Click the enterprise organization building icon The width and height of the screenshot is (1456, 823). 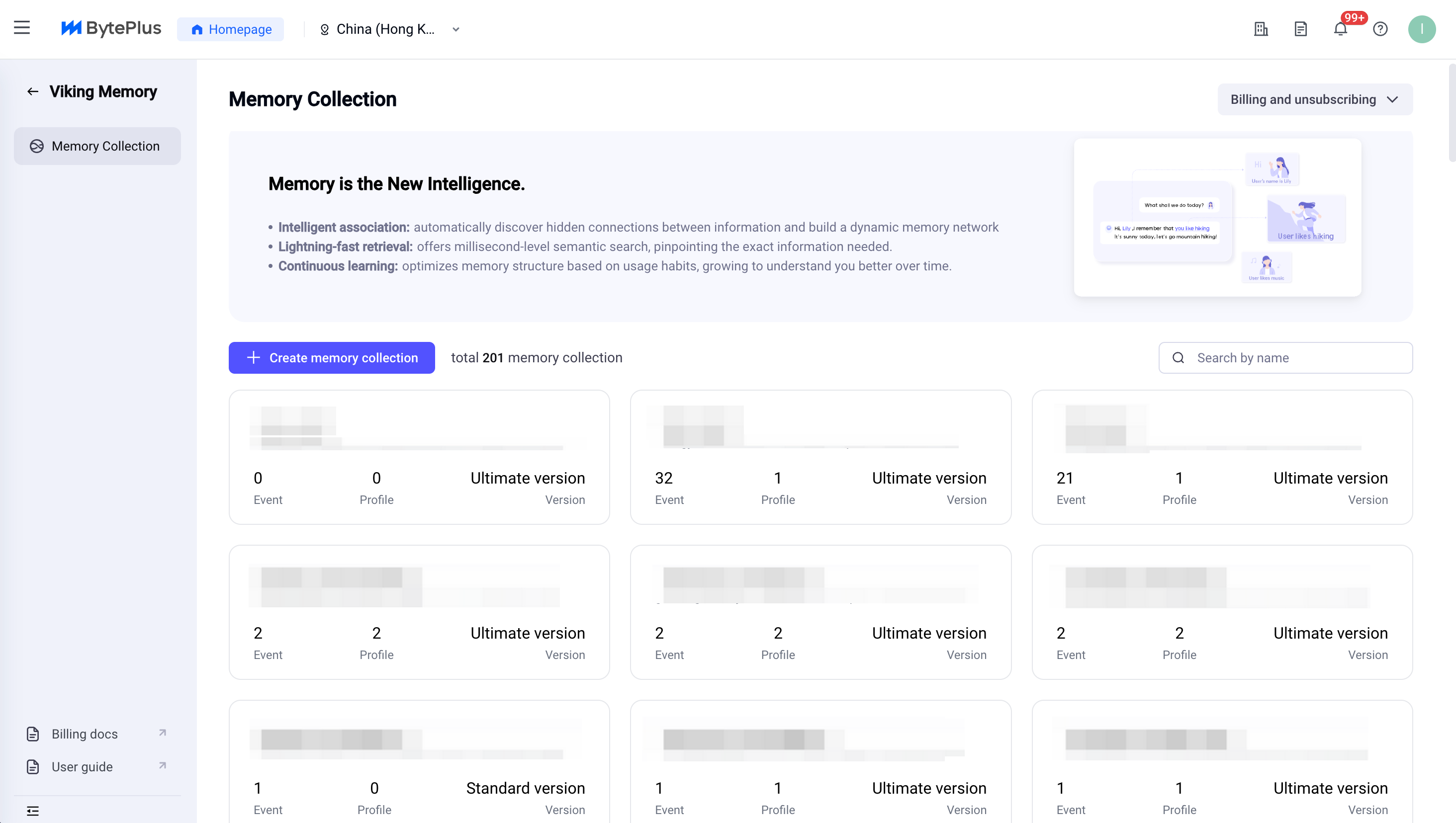click(x=1261, y=29)
